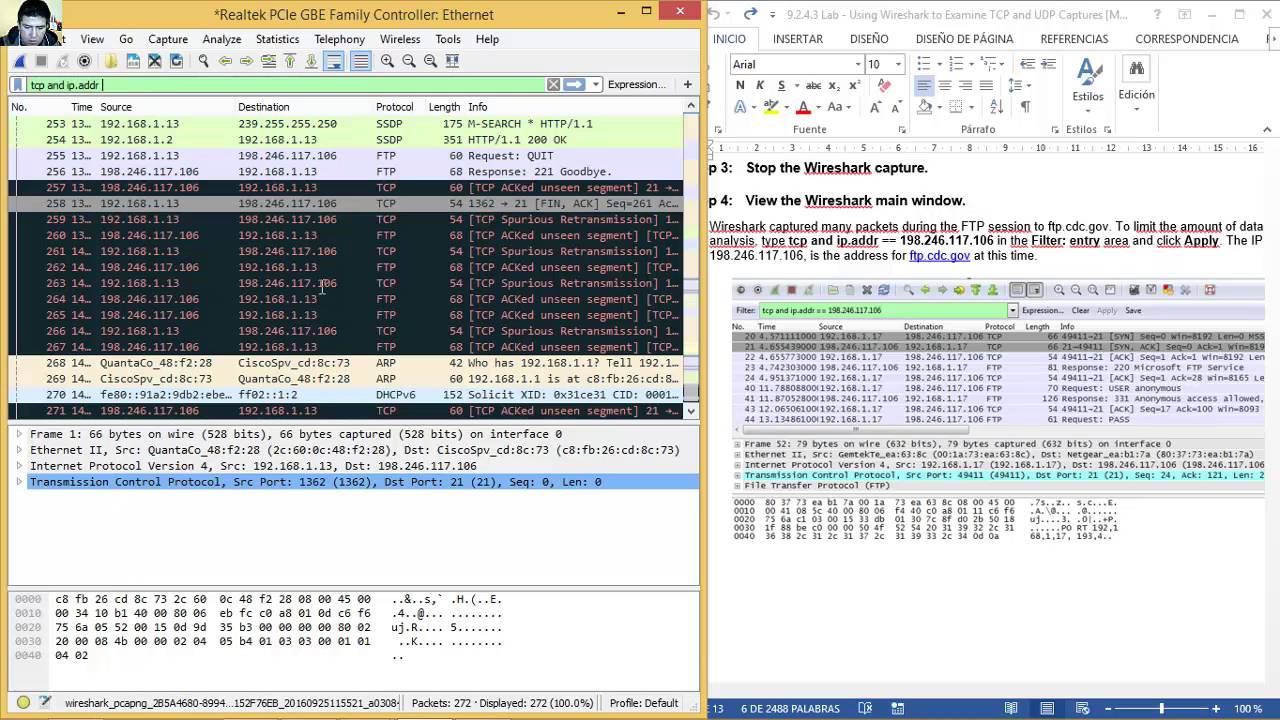The height and width of the screenshot is (720, 1280).
Task: Select packet 255 Request: QUIT row
Action: click(x=346, y=156)
